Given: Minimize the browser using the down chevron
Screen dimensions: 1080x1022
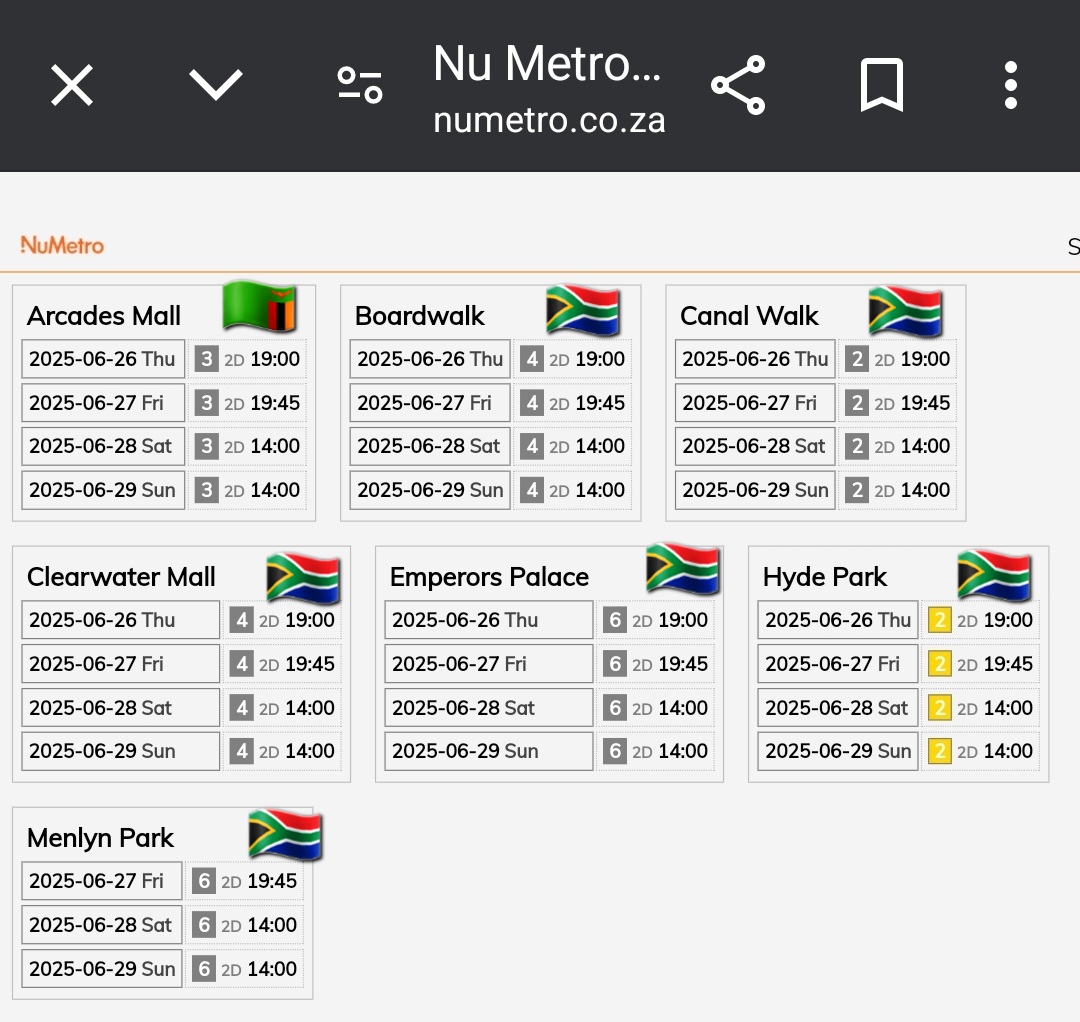Looking at the screenshot, I should tap(216, 85).
